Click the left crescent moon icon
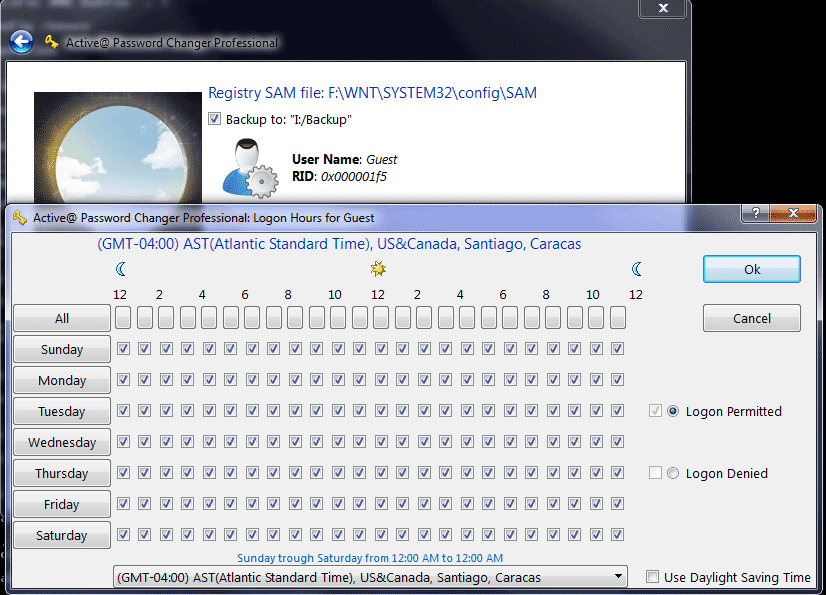 [x=121, y=269]
